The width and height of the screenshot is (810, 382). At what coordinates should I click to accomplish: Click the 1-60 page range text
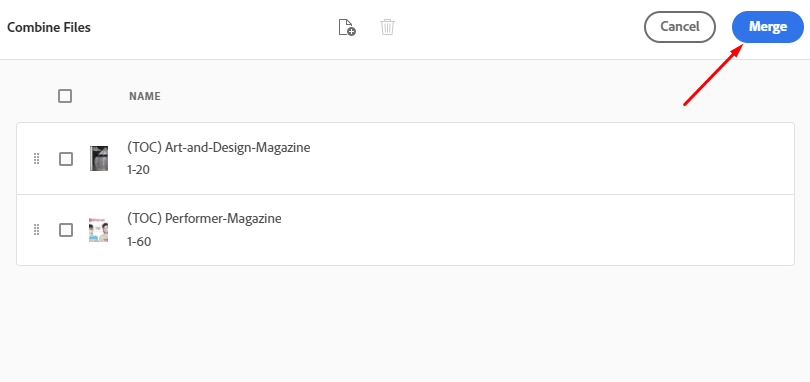coord(139,241)
